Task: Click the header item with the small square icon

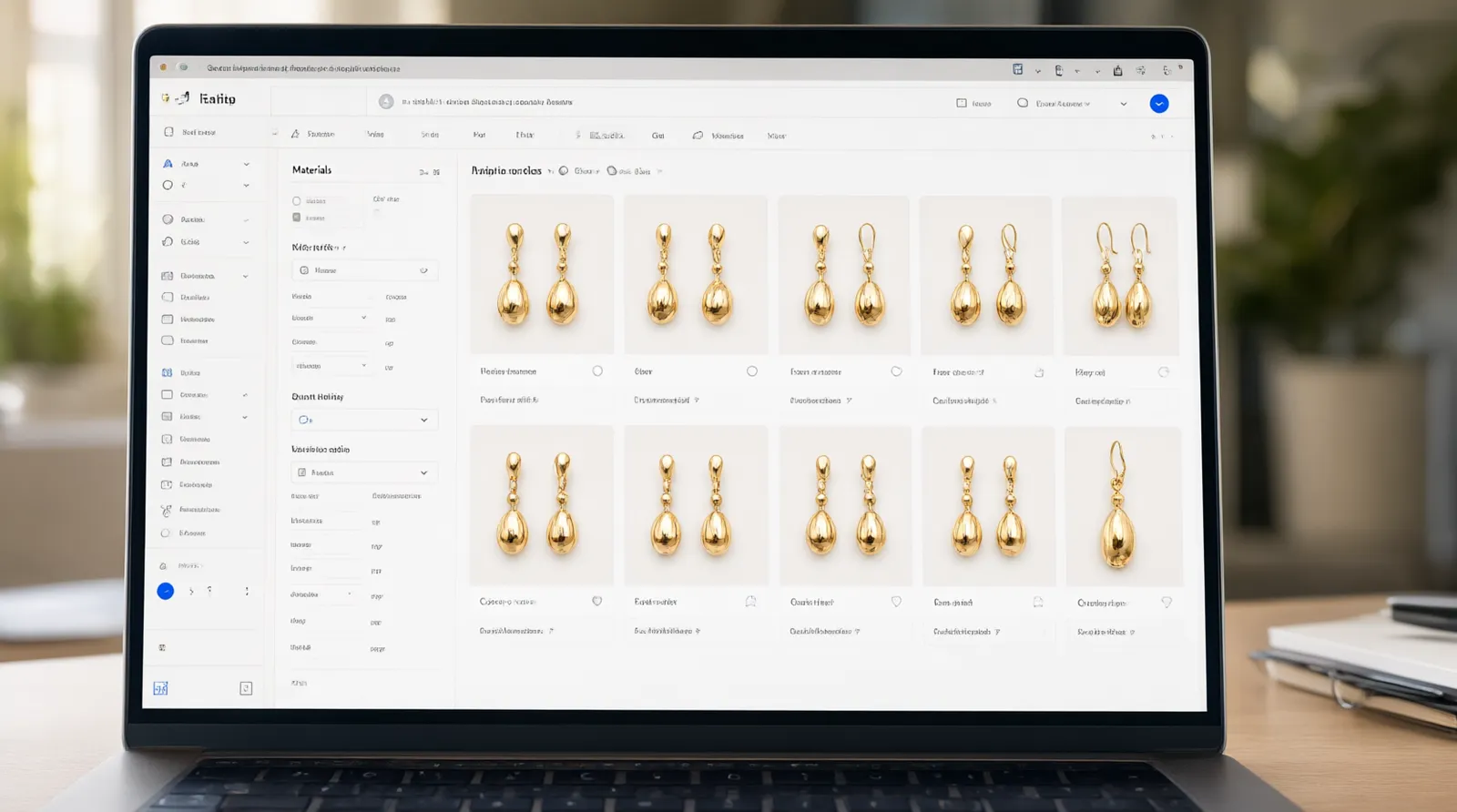Action: 973,104
